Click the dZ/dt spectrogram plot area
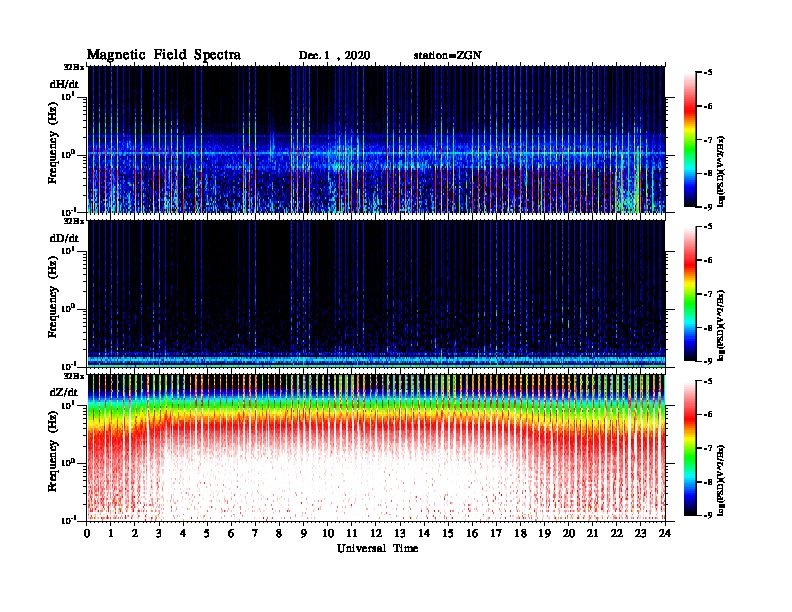 (376, 448)
